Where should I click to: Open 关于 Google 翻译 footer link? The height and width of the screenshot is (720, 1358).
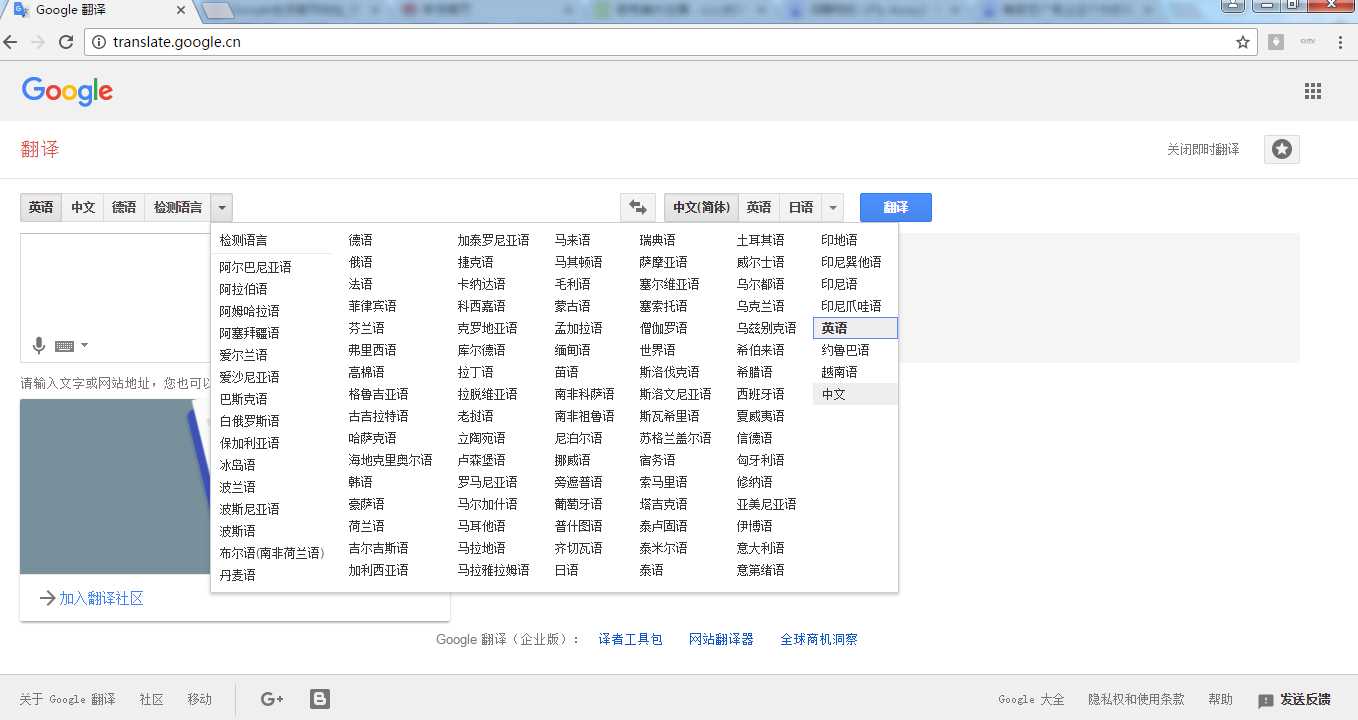coord(68,699)
